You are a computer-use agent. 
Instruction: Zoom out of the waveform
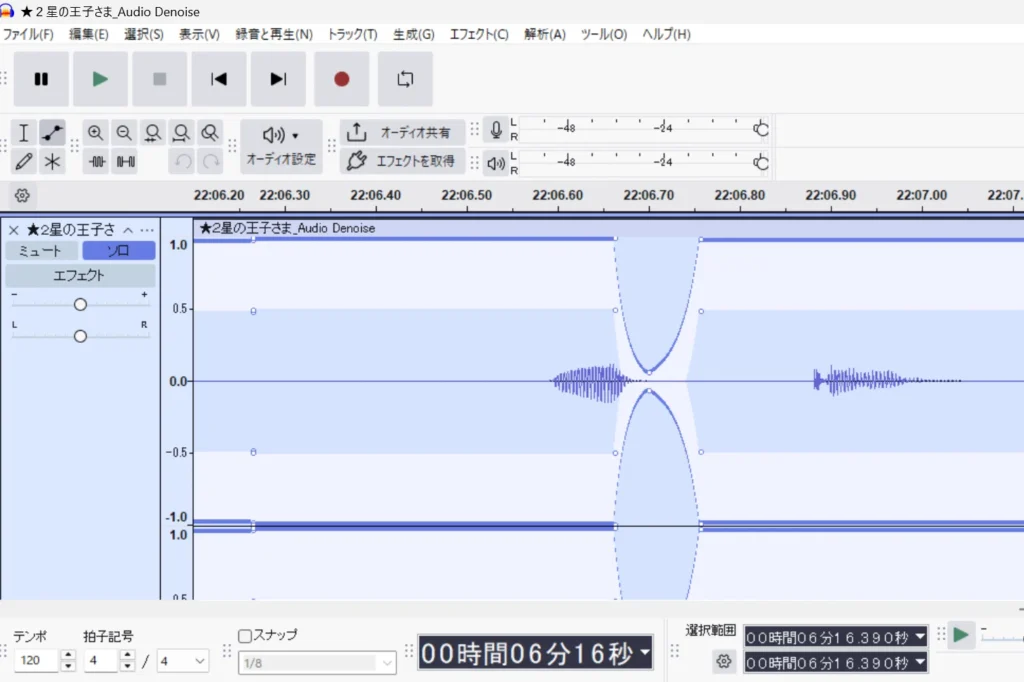point(124,132)
